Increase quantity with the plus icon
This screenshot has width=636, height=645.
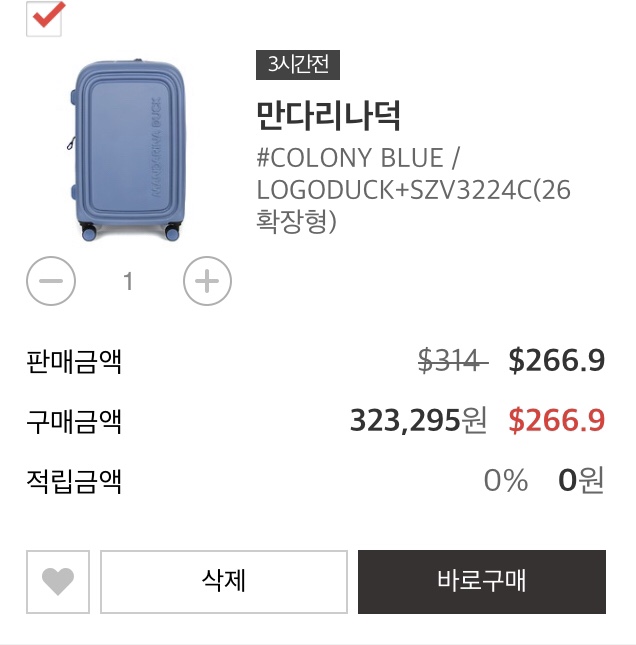pos(207,281)
